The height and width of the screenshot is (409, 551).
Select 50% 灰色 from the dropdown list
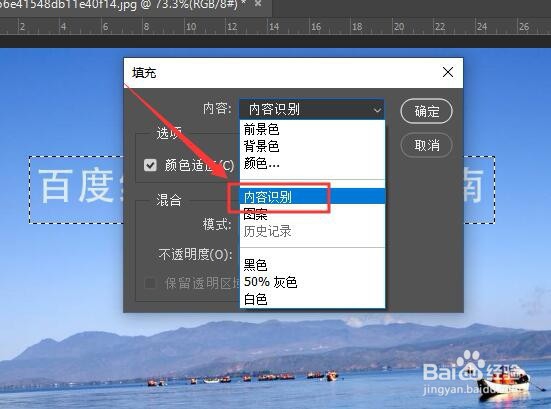[312, 282]
